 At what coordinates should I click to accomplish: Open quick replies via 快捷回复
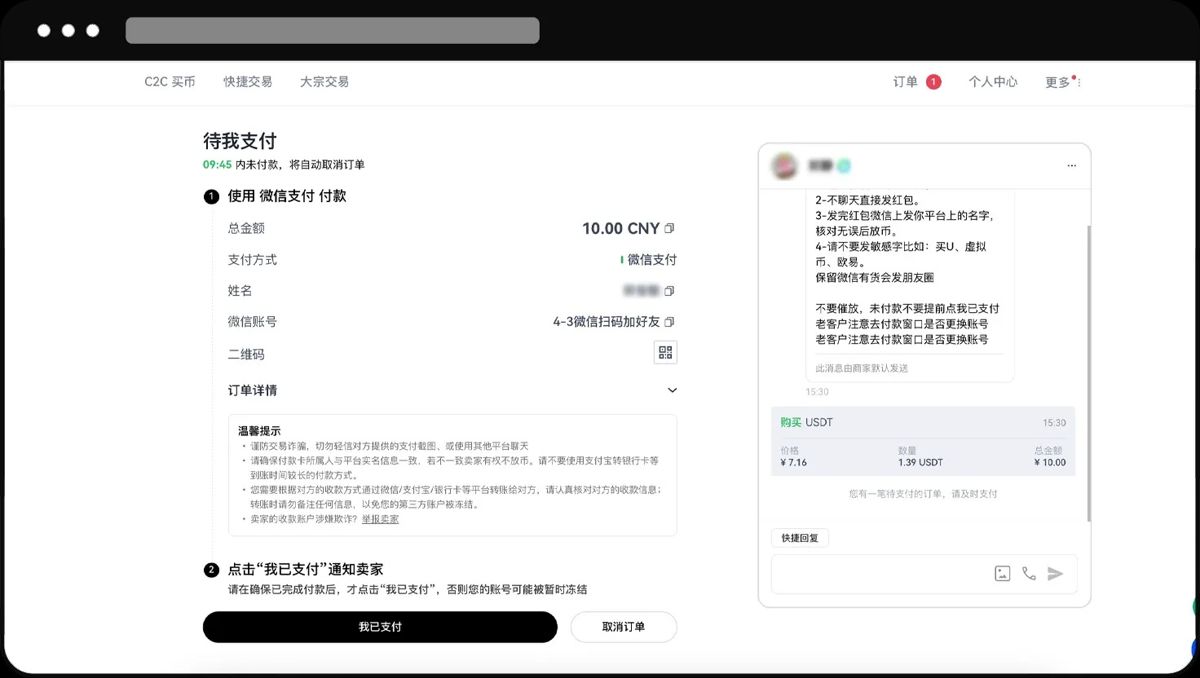[x=798, y=537]
